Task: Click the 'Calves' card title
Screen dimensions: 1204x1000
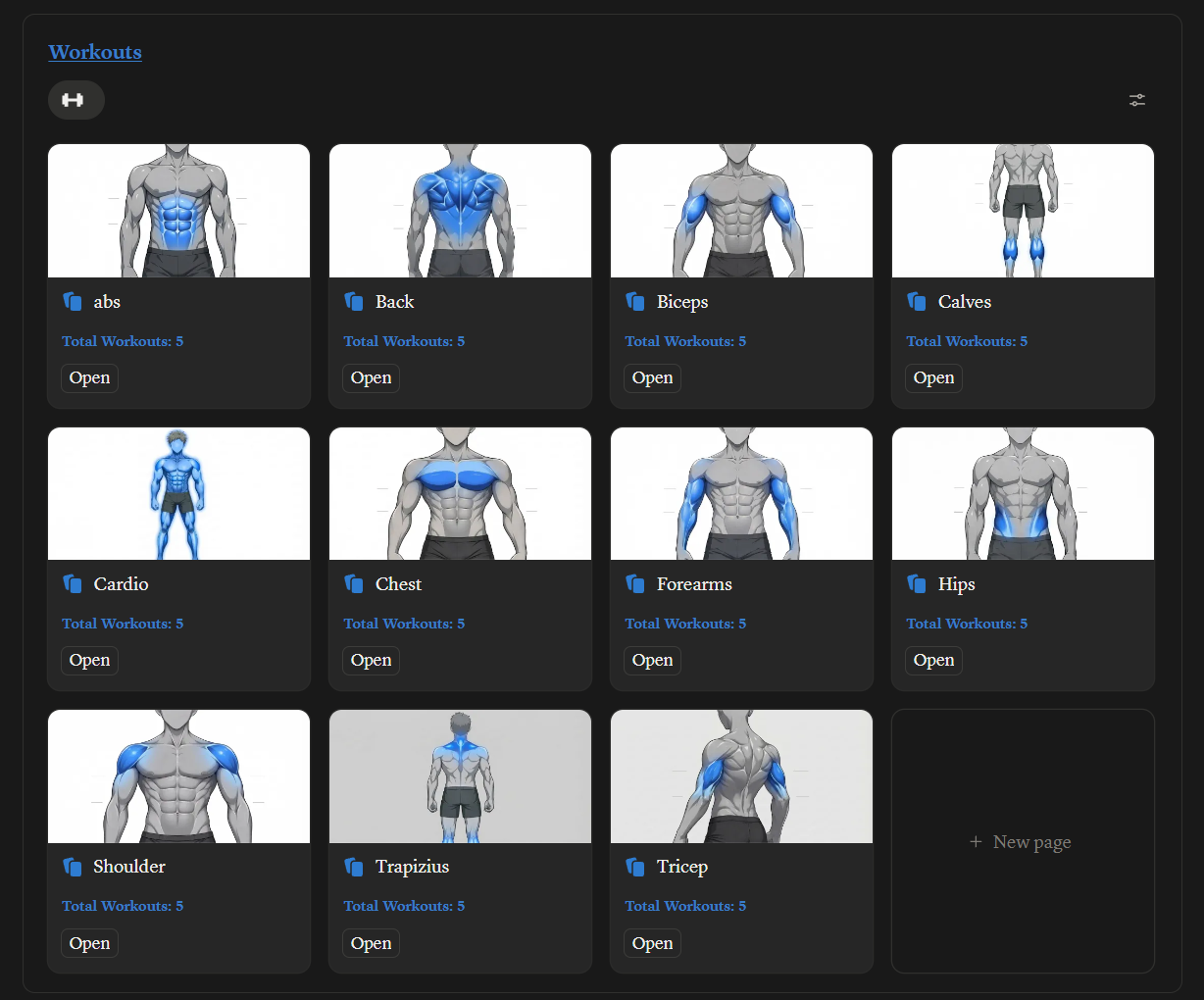Action: coord(965,302)
